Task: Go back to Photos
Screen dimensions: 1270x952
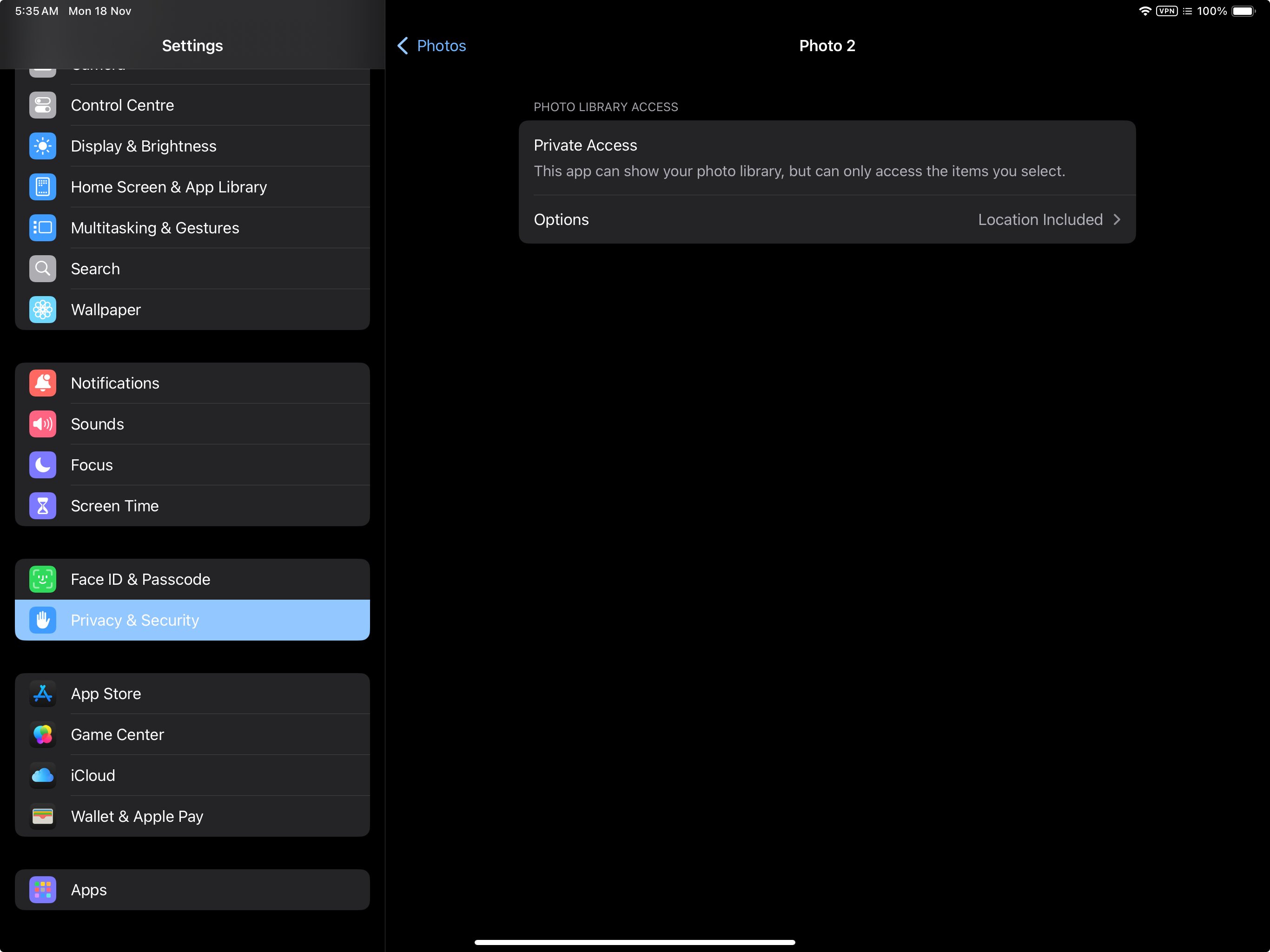Action: pyautogui.click(x=432, y=46)
